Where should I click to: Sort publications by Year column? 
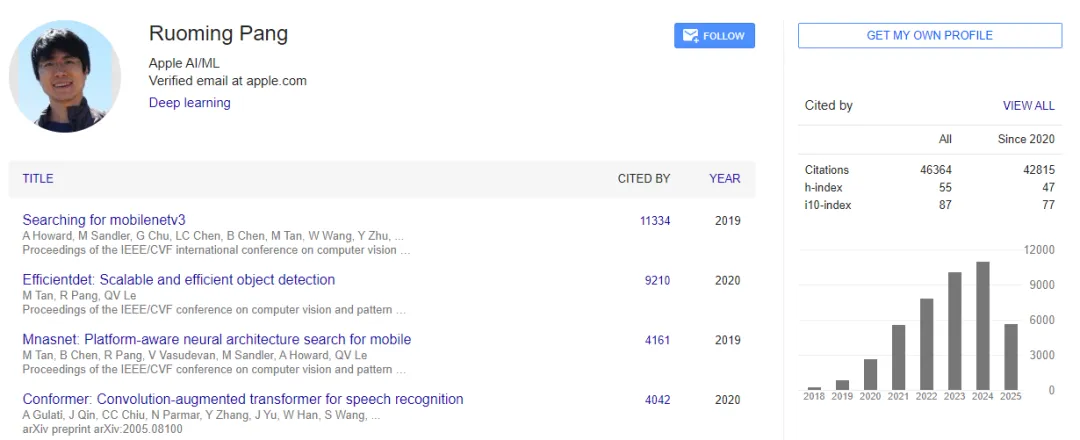pos(725,179)
